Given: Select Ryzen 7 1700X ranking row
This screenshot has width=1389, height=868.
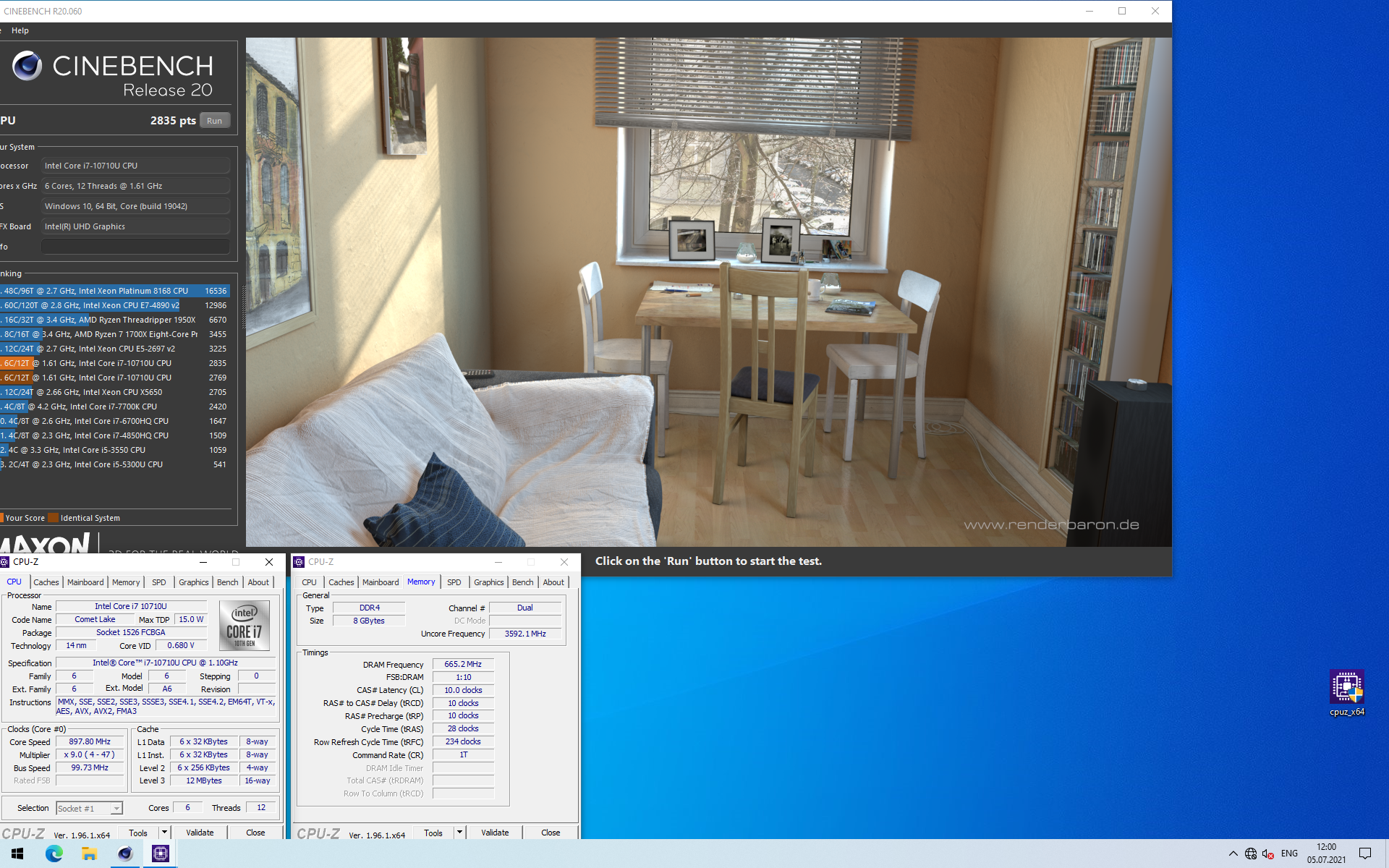Looking at the screenshot, I should tap(115, 334).
